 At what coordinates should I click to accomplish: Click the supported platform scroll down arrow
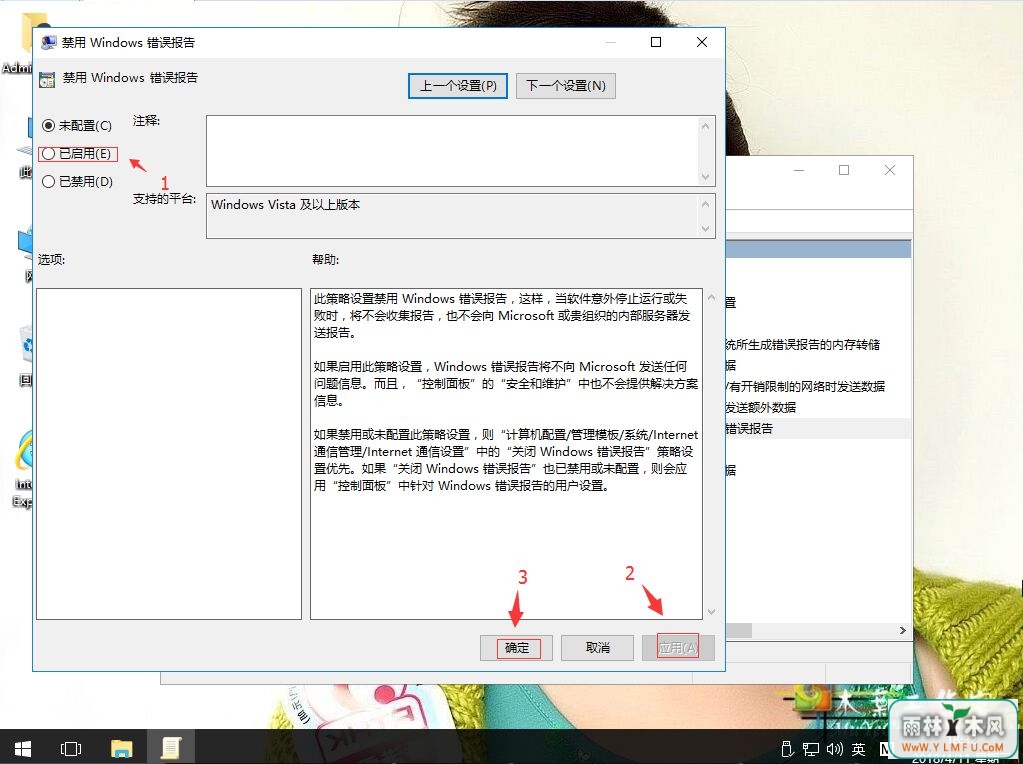[x=705, y=228]
